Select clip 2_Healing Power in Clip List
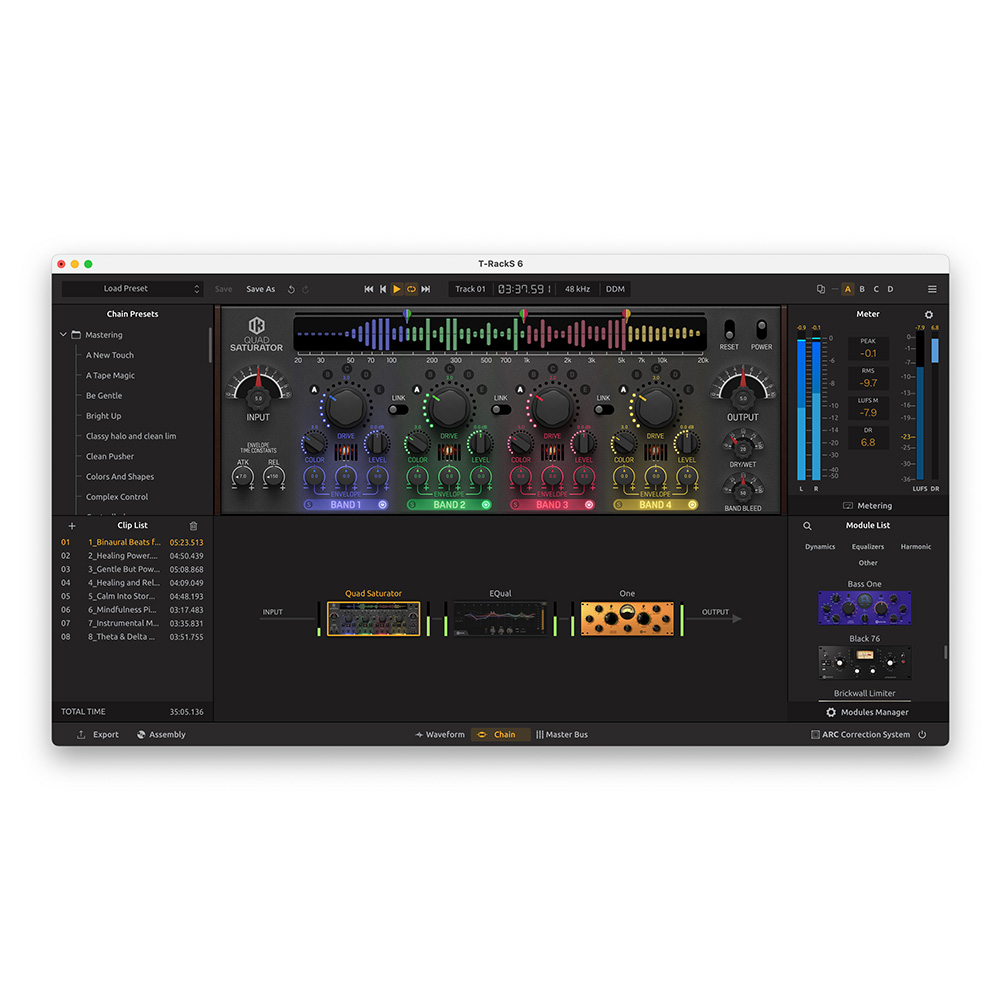 point(133,556)
